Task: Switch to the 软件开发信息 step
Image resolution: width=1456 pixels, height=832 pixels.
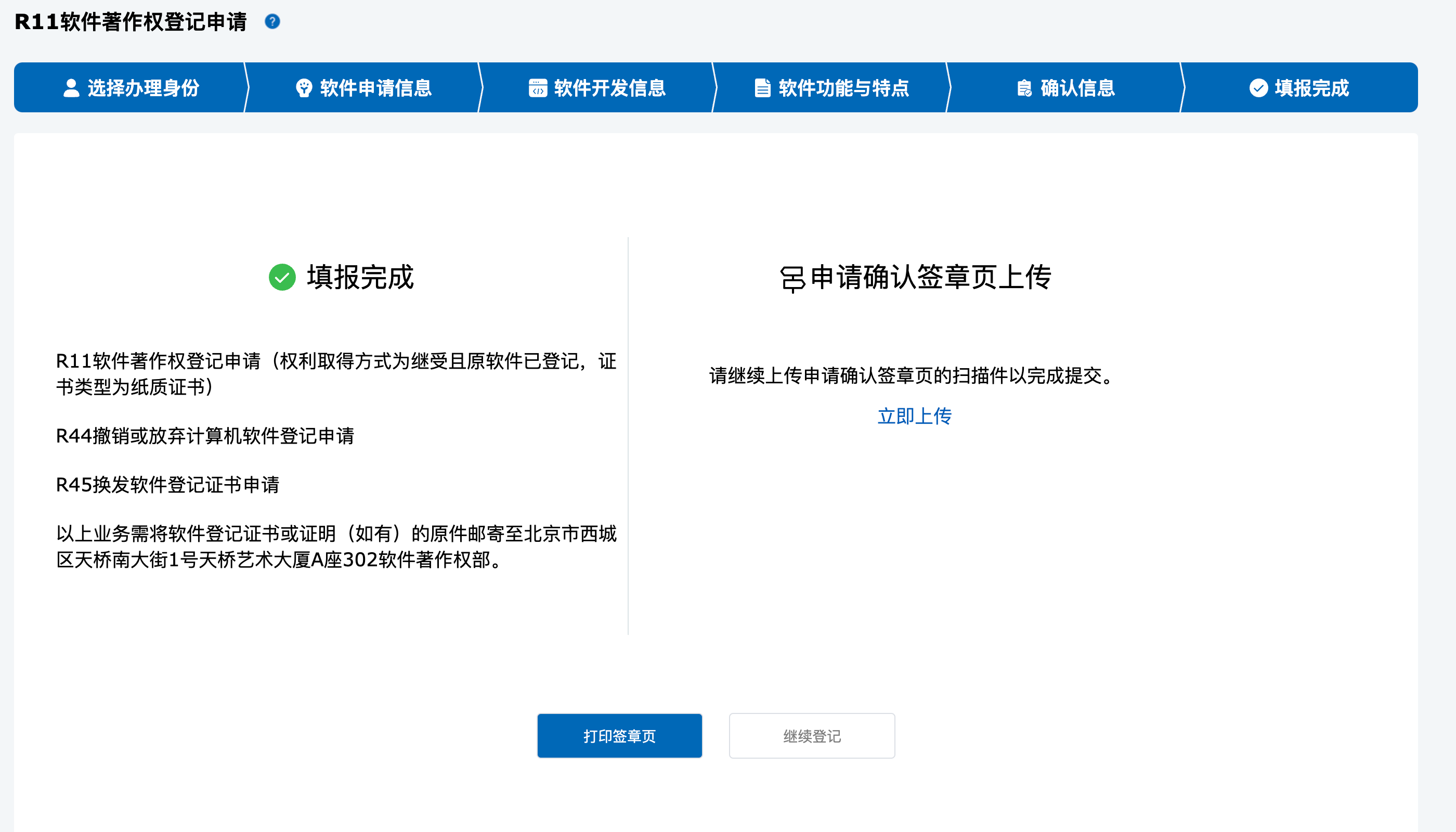Action: (610, 88)
